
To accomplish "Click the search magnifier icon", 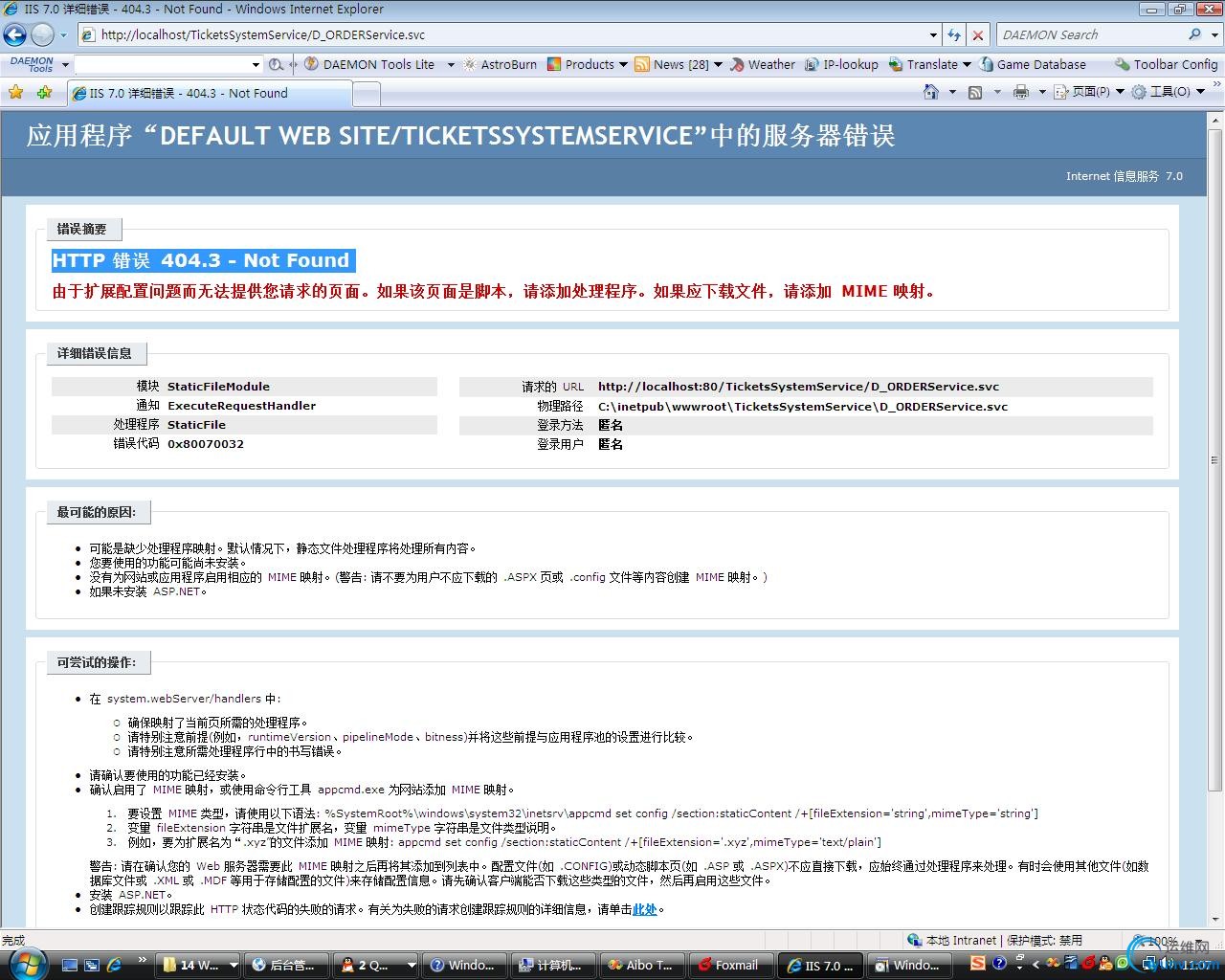I will 1194,34.
